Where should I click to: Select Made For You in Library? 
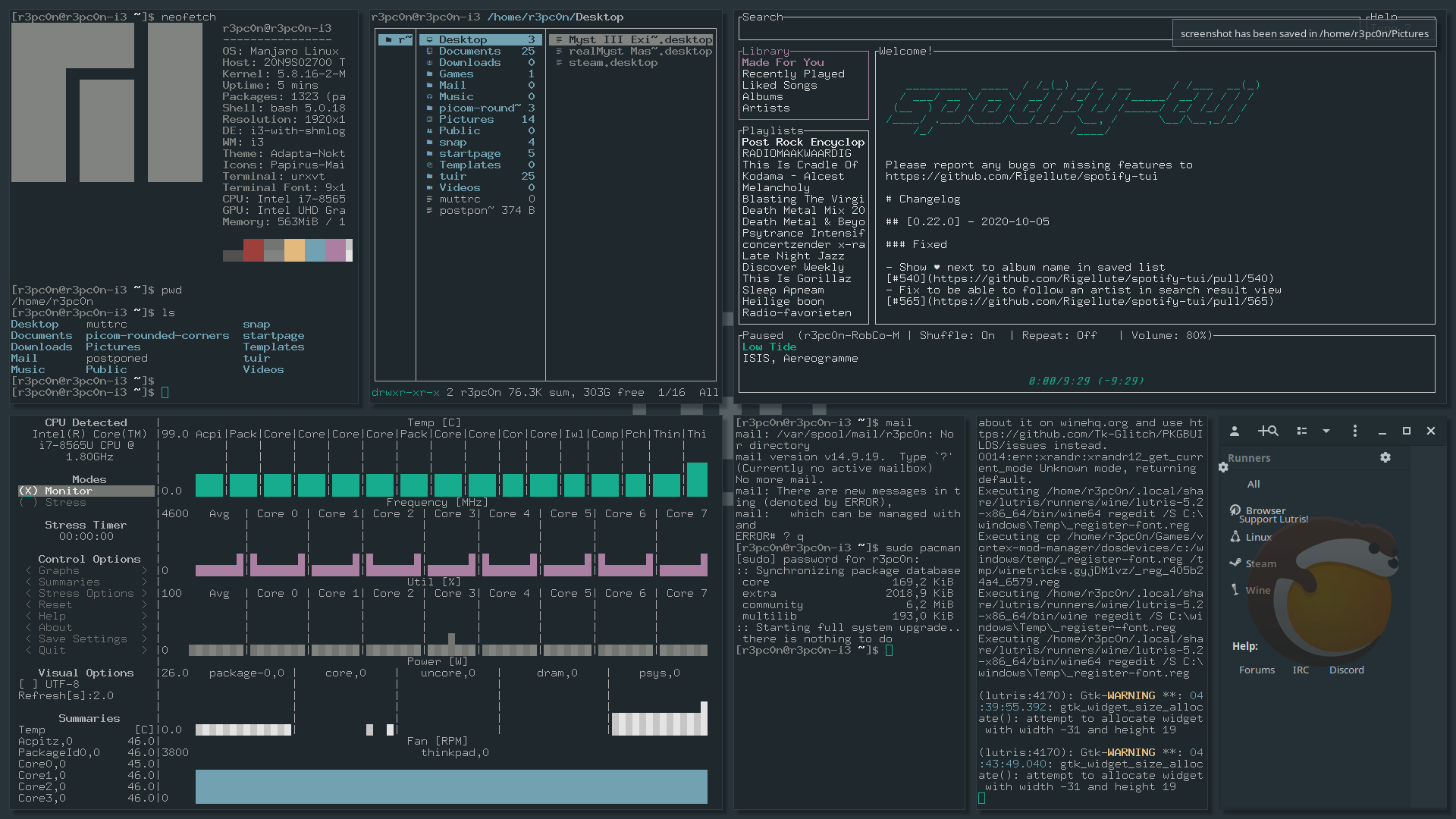783,62
